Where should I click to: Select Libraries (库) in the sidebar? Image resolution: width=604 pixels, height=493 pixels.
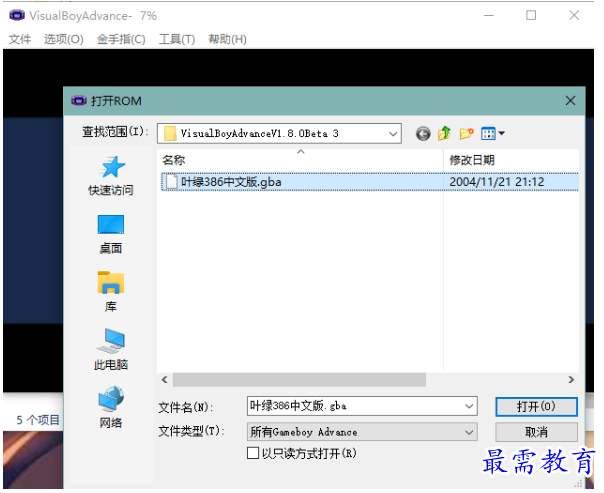pos(111,292)
